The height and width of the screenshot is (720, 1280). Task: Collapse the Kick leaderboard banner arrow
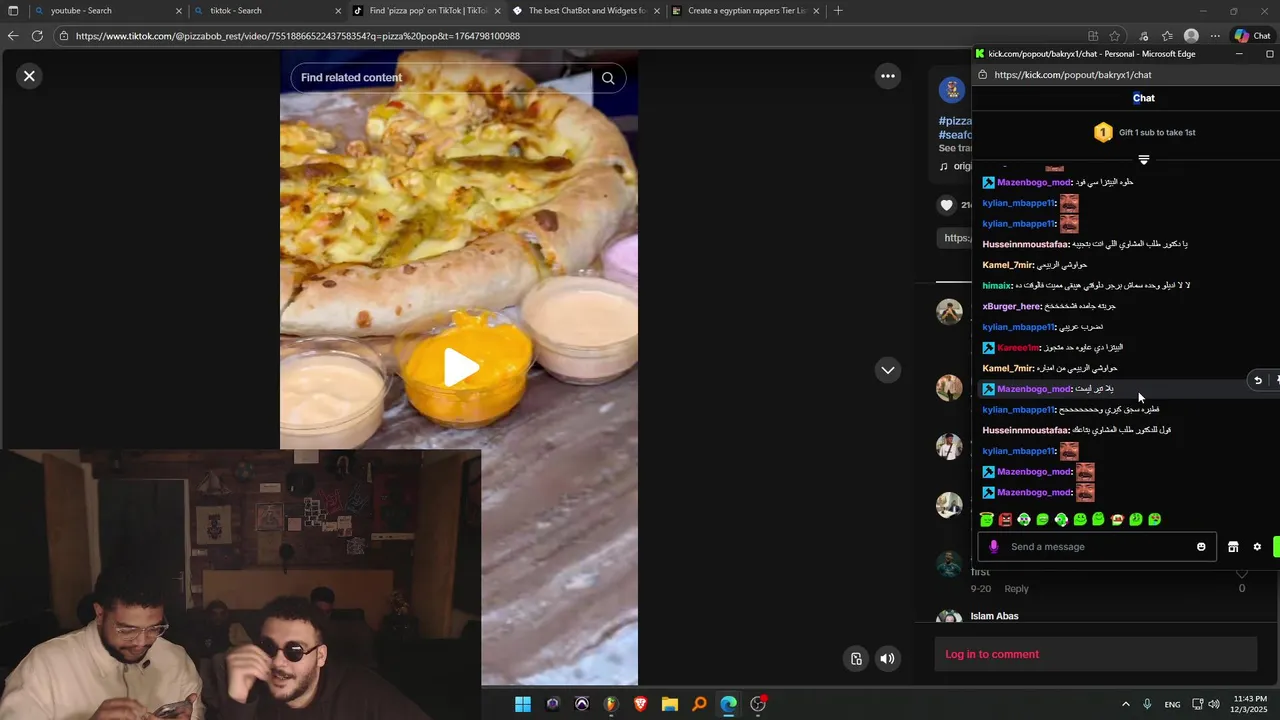1144,160
